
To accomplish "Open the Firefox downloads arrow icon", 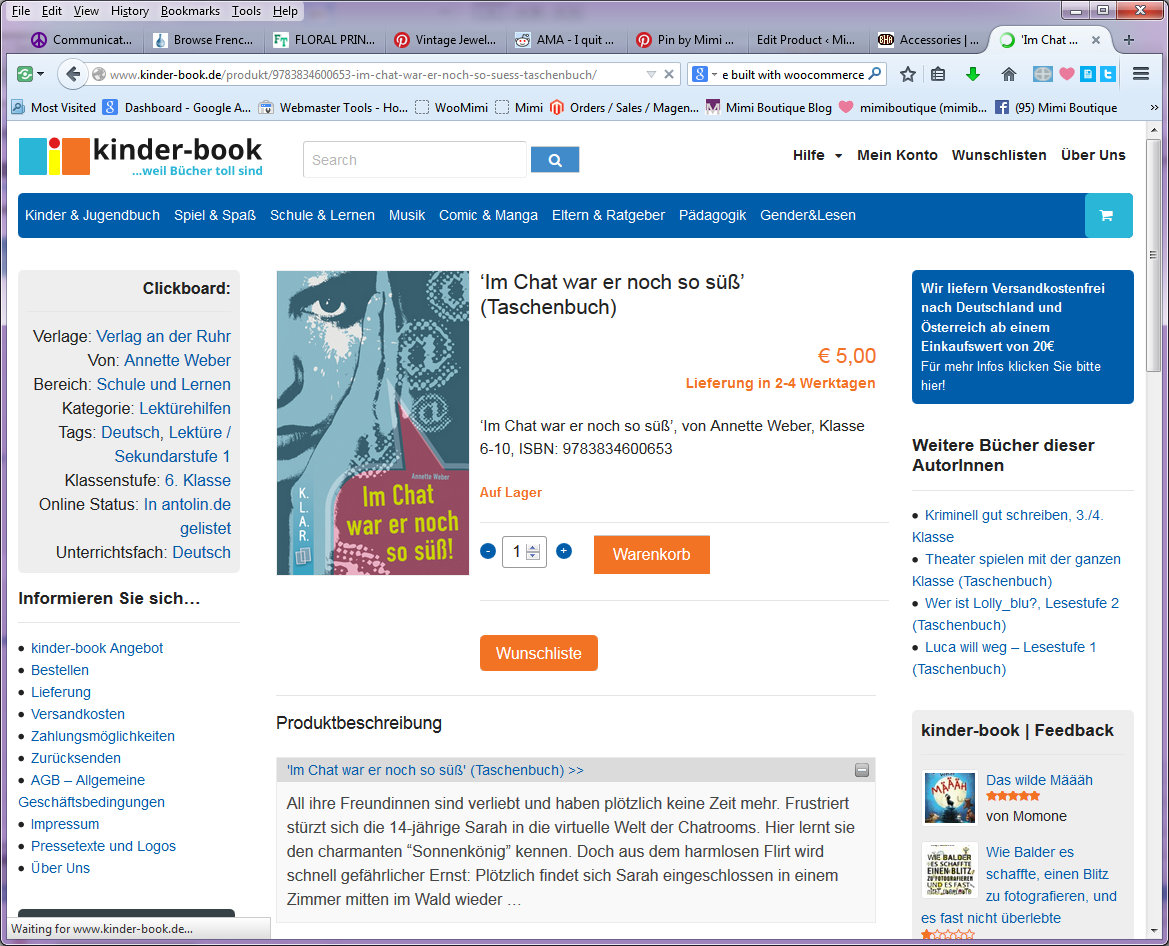I will click(x=973, y=75).
